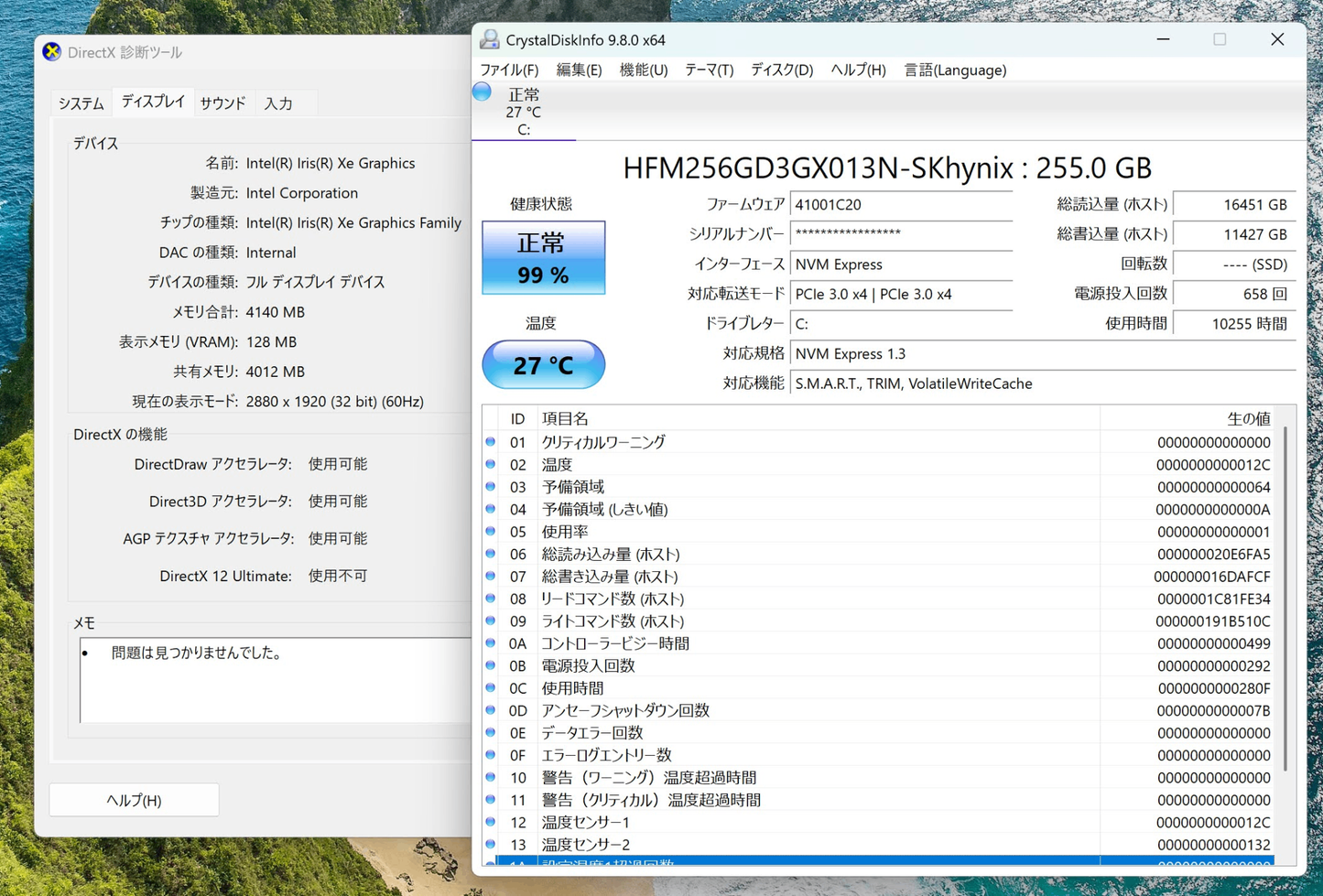1323x896 pixels.
Task: Click the 項目名 column header
Action: (818, 418)
